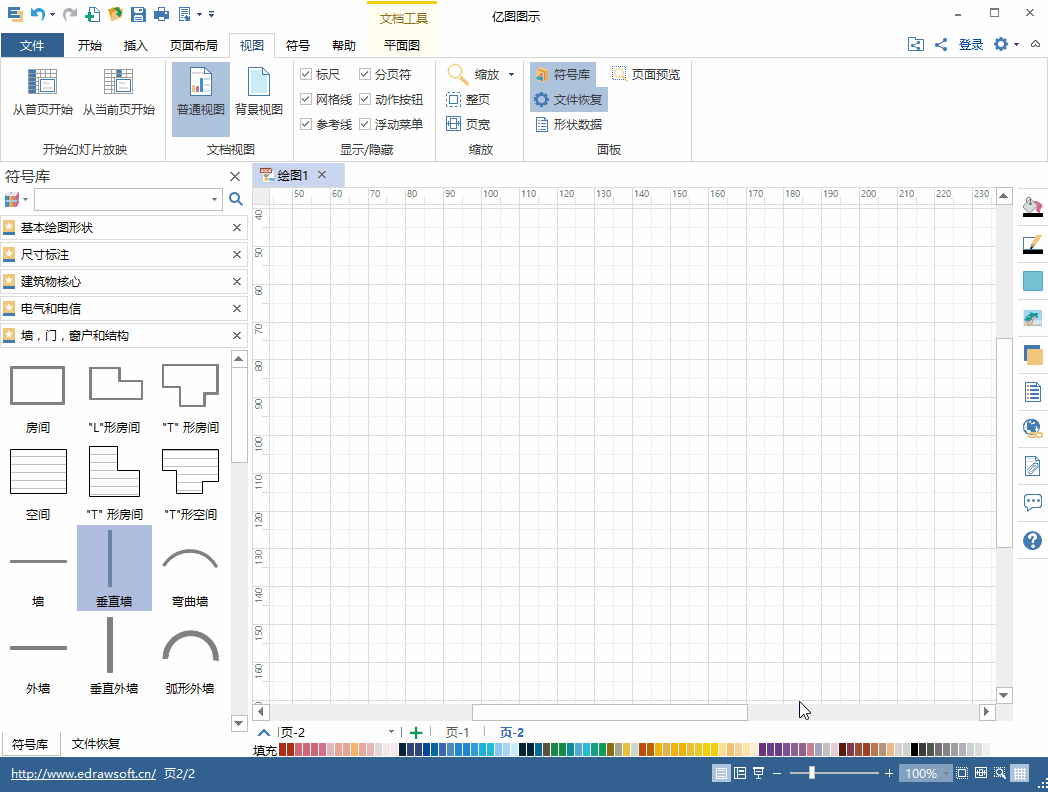Open the zoom (缩放) dropdown
The height and width of the screenshot is (792, 1048).
coord(511,74)
